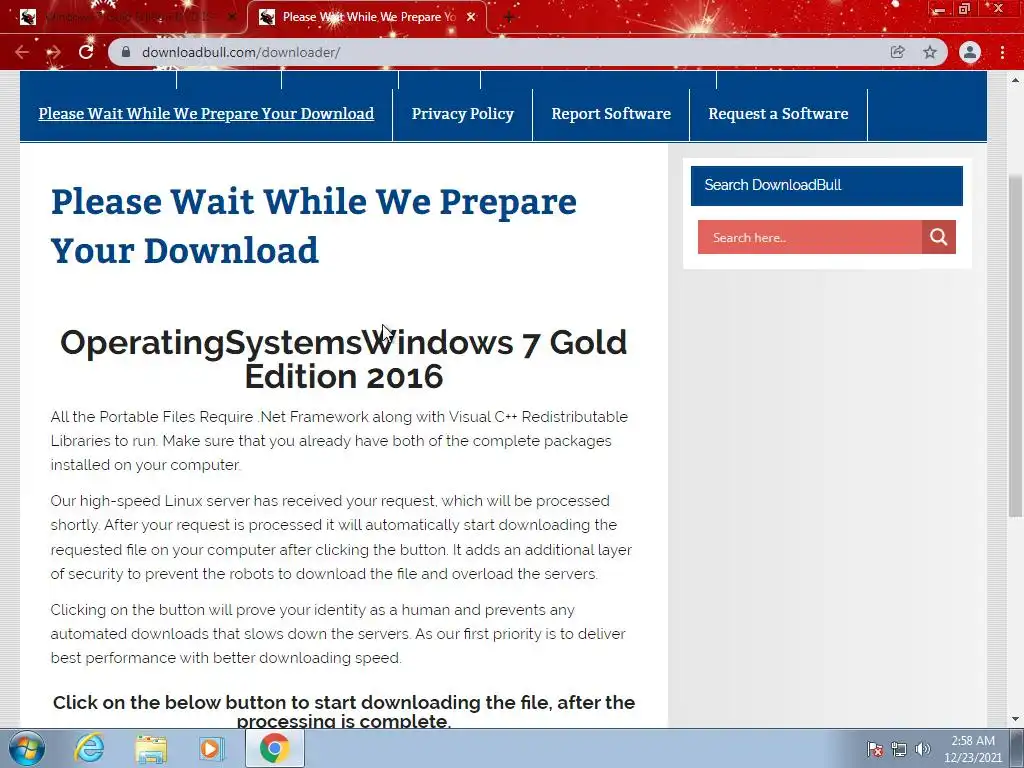Viewport: 1024px width, 768px height.
Task: Click the padlock site security icon
Action: click(126, 52)
